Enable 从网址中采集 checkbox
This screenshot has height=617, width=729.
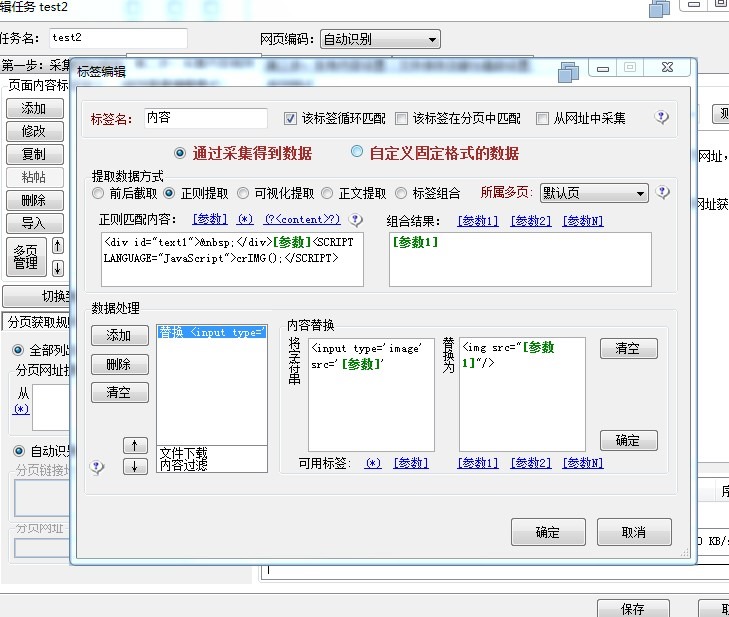point(542,119)
